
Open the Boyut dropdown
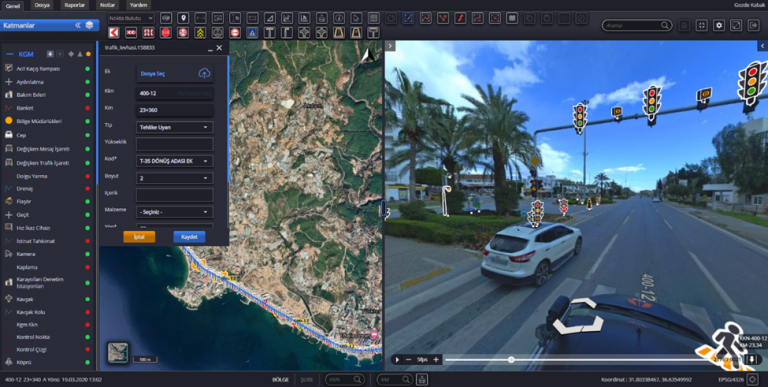[174, 178]
